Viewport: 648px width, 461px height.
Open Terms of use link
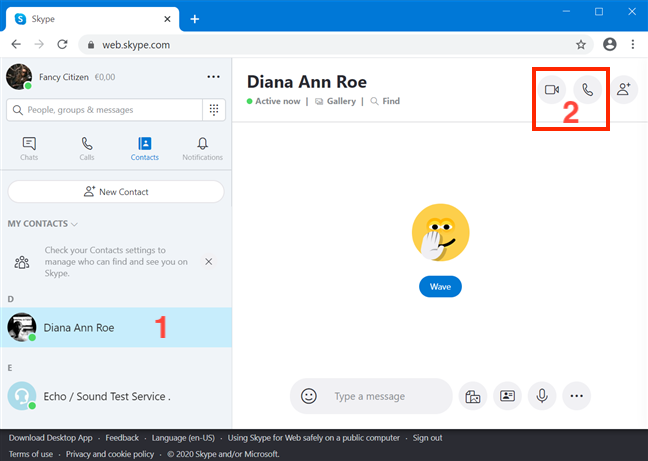[x=31, y=454]
